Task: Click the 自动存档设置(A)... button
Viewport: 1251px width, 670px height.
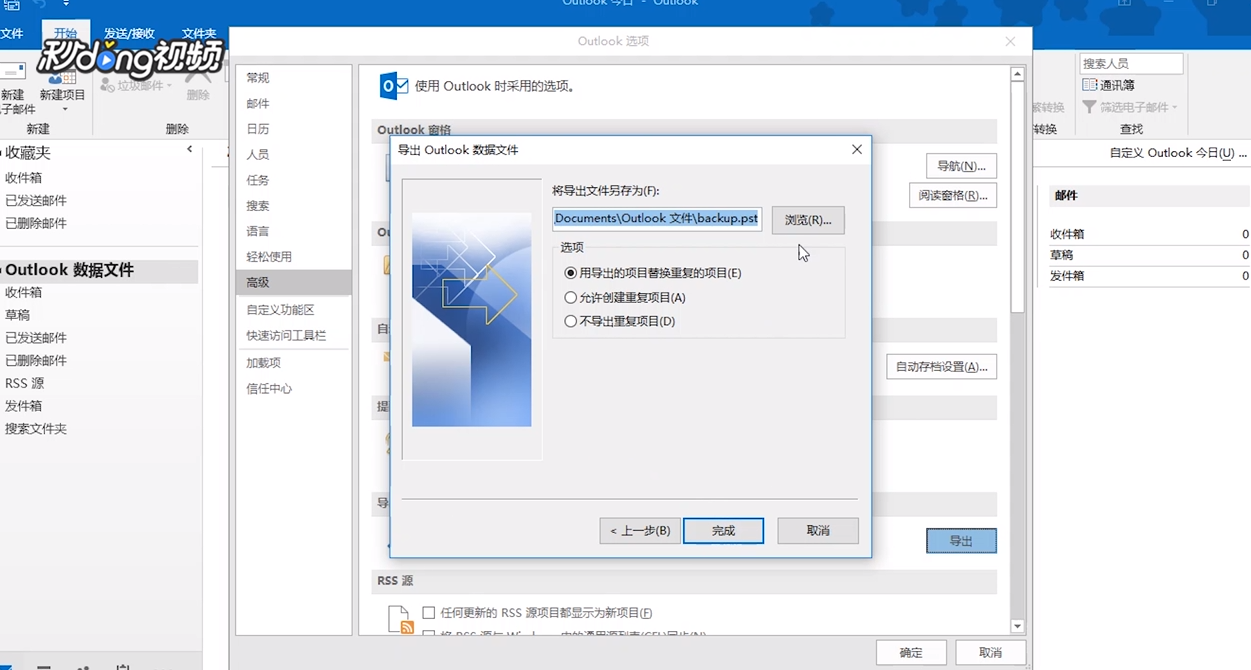Action: pos(941,367)
